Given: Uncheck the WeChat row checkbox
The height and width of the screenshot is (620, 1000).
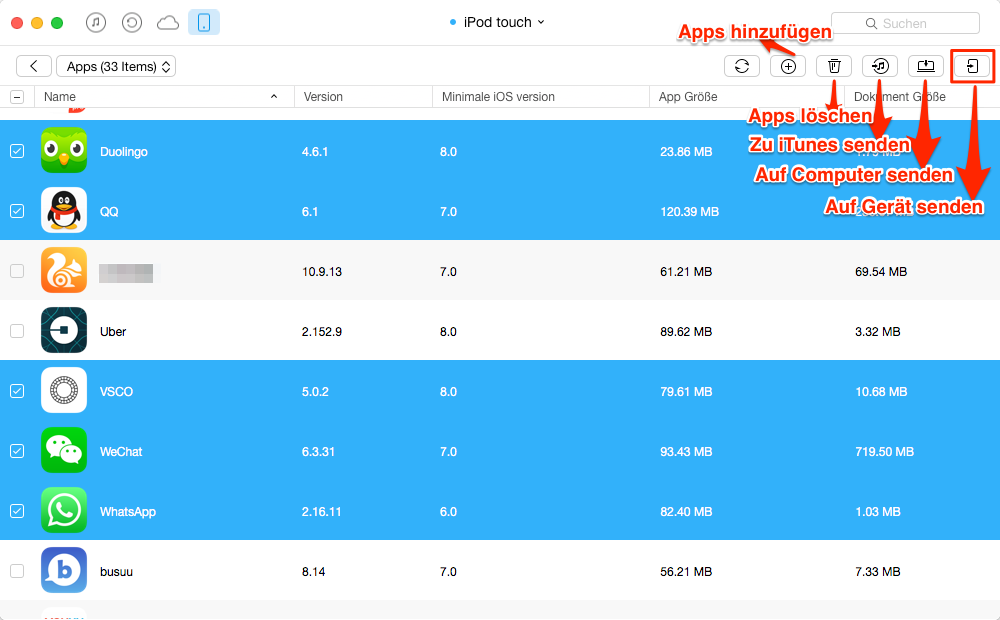Looking at the screenshot, I should [17, 451].
